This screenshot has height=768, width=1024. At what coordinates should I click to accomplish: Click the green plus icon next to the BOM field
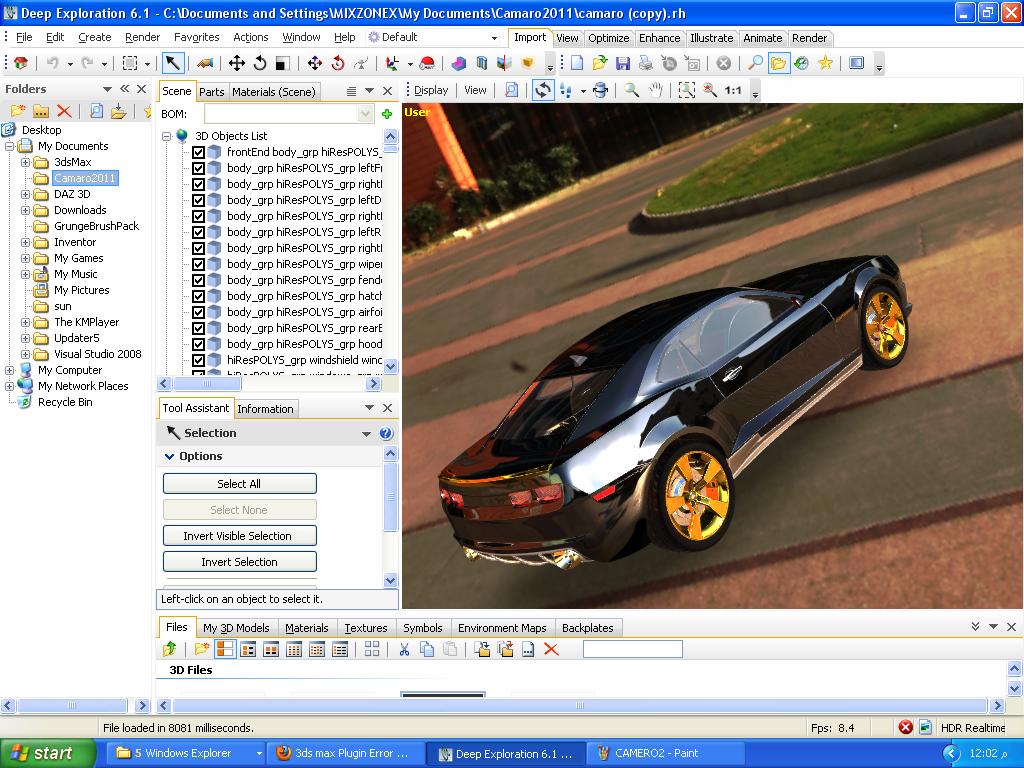387,114
